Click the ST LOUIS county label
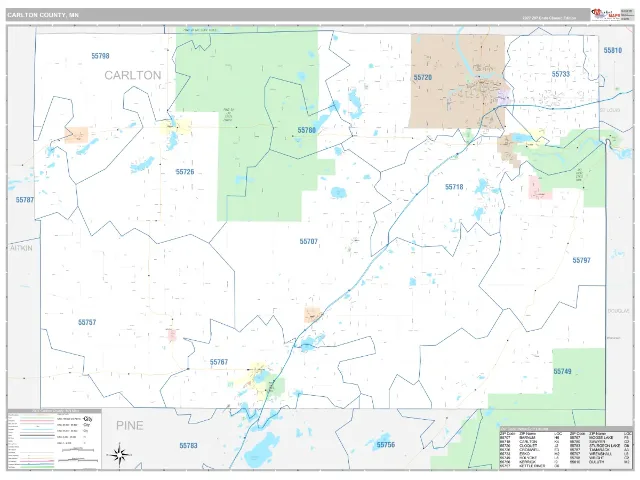The width and height of the screenshot is (640, 480). point(610,110)
